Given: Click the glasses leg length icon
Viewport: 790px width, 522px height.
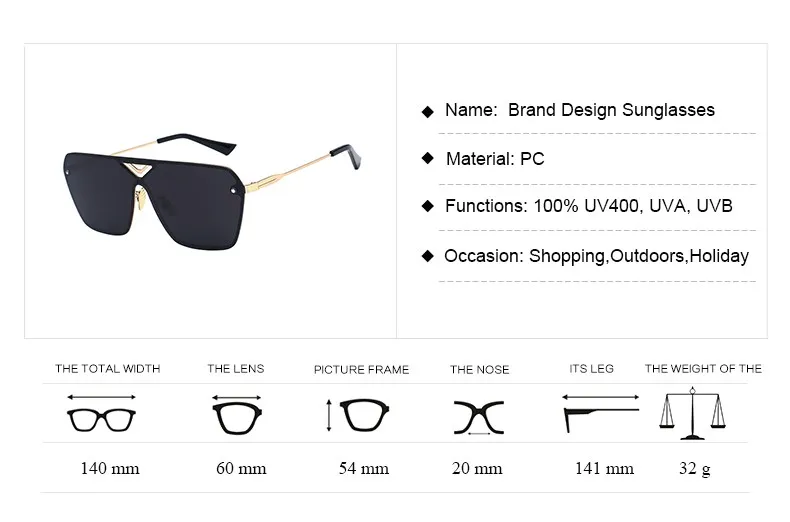Looking at the screenshot, I should (x=601, y=414).
